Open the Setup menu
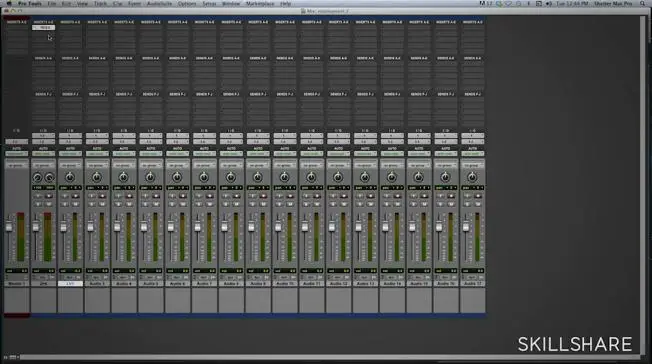This screenshot has width=652, height=364. tap(209, 3)
